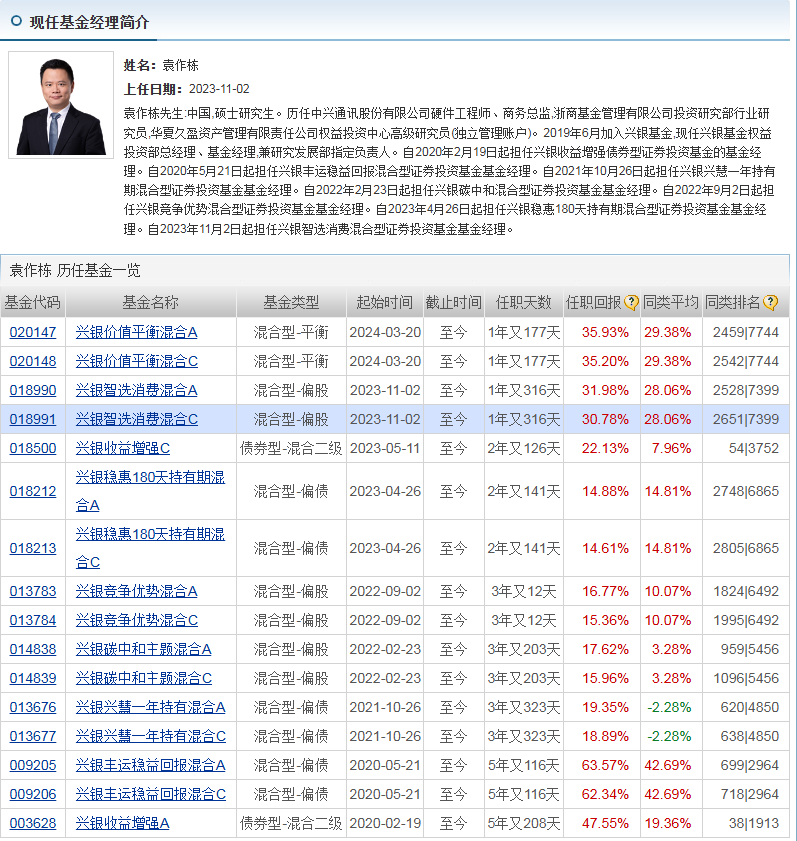Viewport: 797px width, 841px height.
Task: Open fund code 020147 link
Action: (x=33, y=332)
